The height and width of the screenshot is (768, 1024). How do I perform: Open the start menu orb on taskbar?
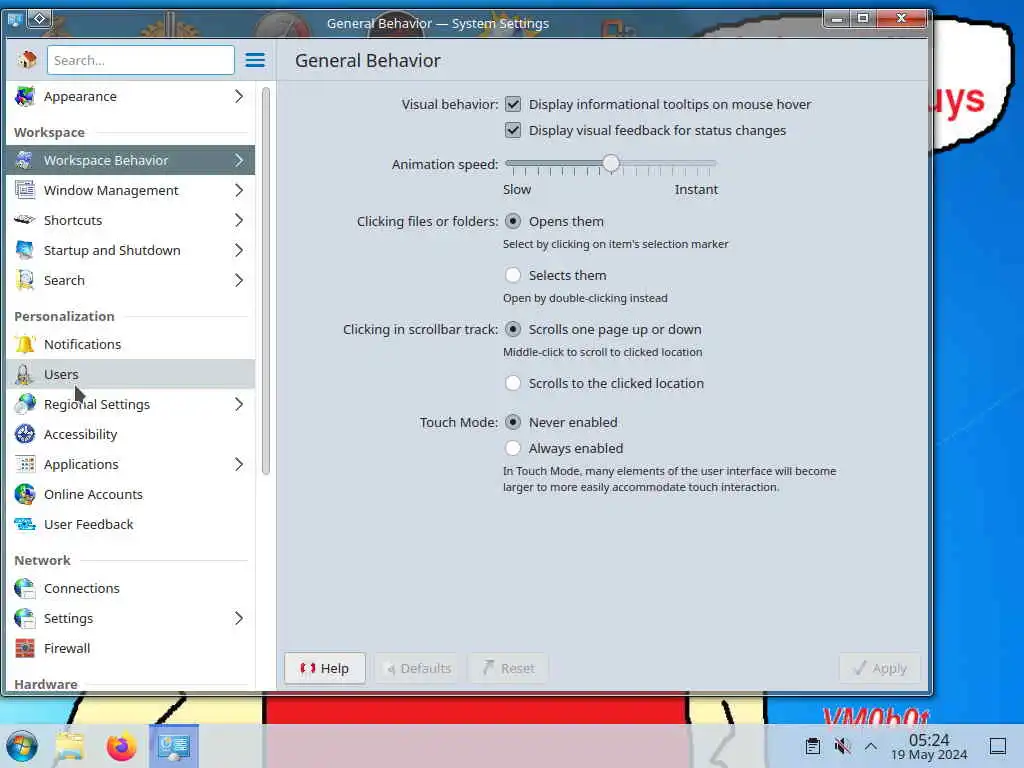click(x=22, y=746)
